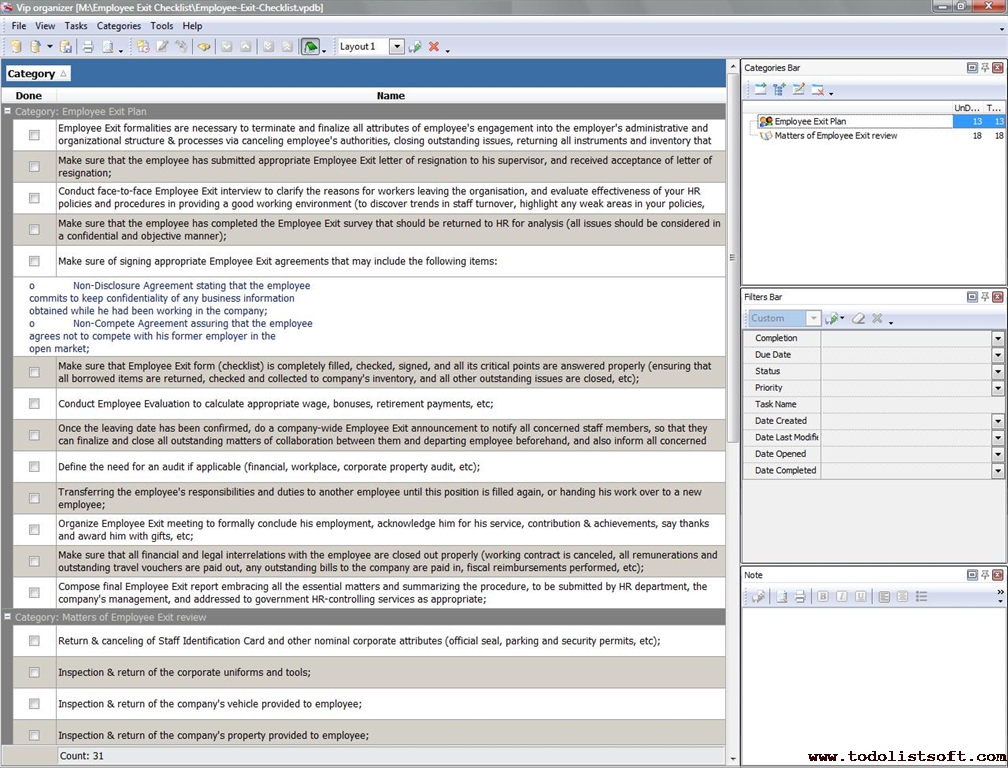Viewport: 1008px width, 768px height.
Task: Expand the Priority filter dropdown
Action: (997, 388)
